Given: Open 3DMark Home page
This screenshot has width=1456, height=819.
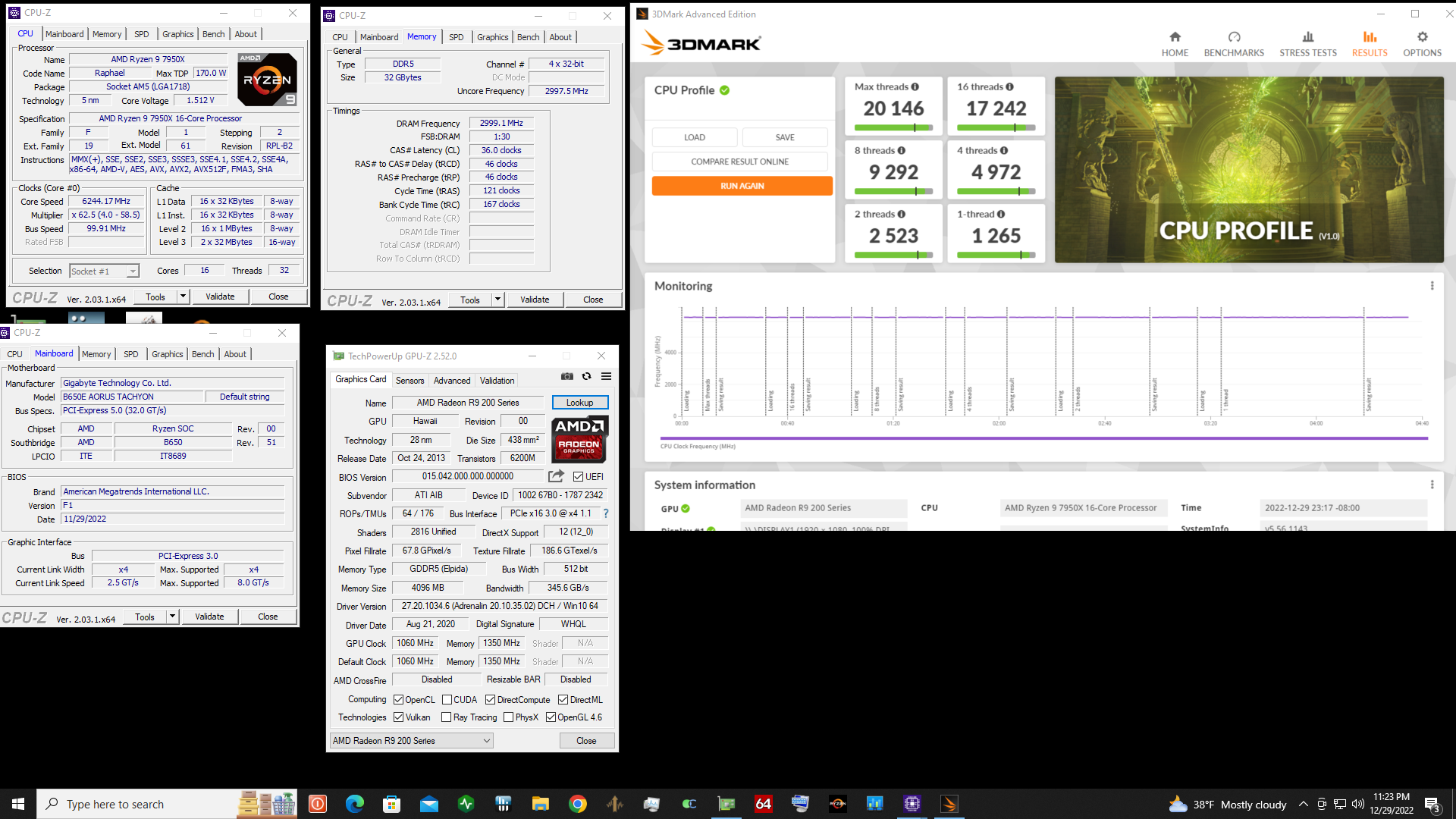Looking at the screenshot, I should (1175, 44).
